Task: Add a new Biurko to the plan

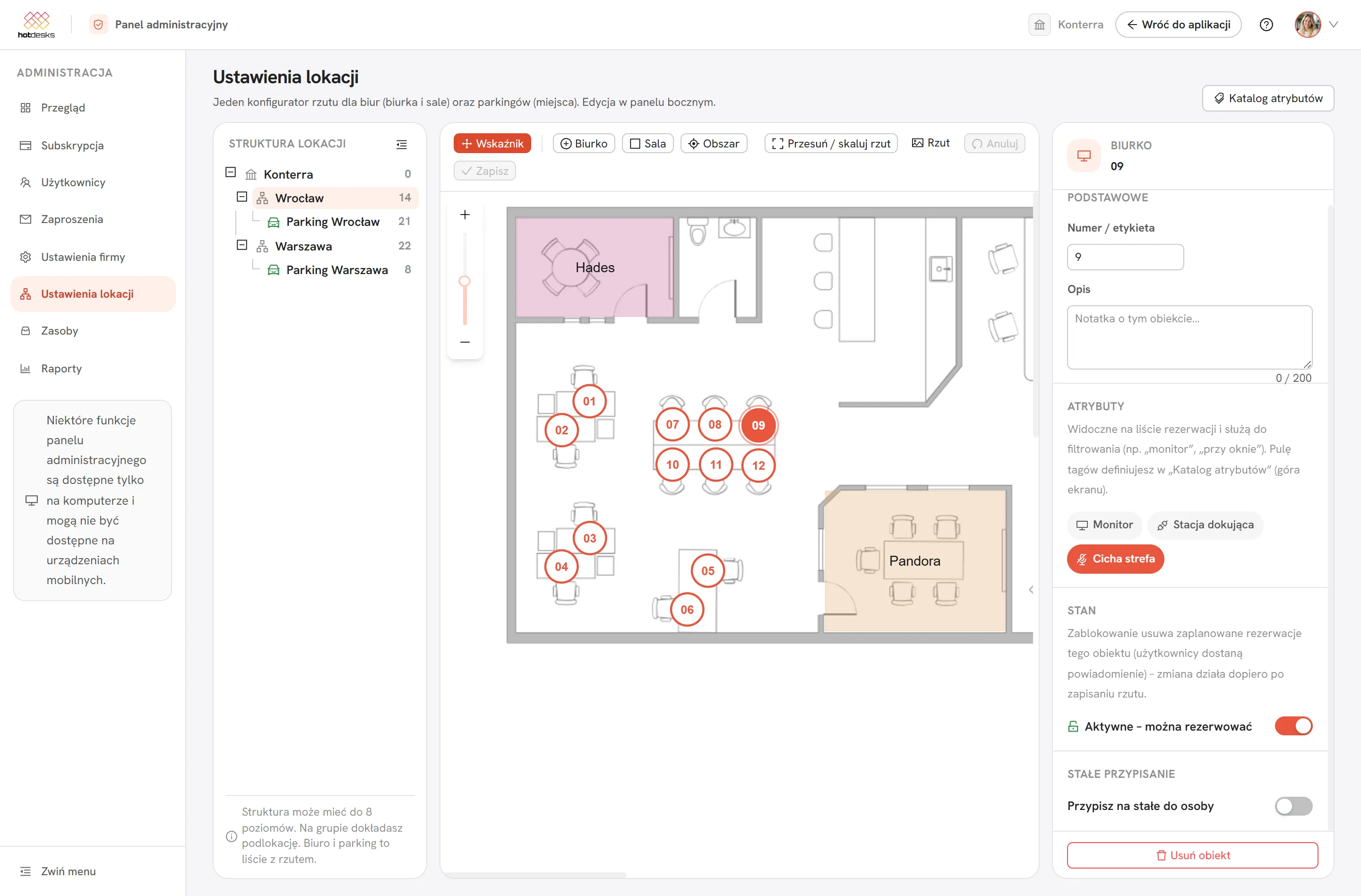Action: pyautogui.click(x=583, y=144)
